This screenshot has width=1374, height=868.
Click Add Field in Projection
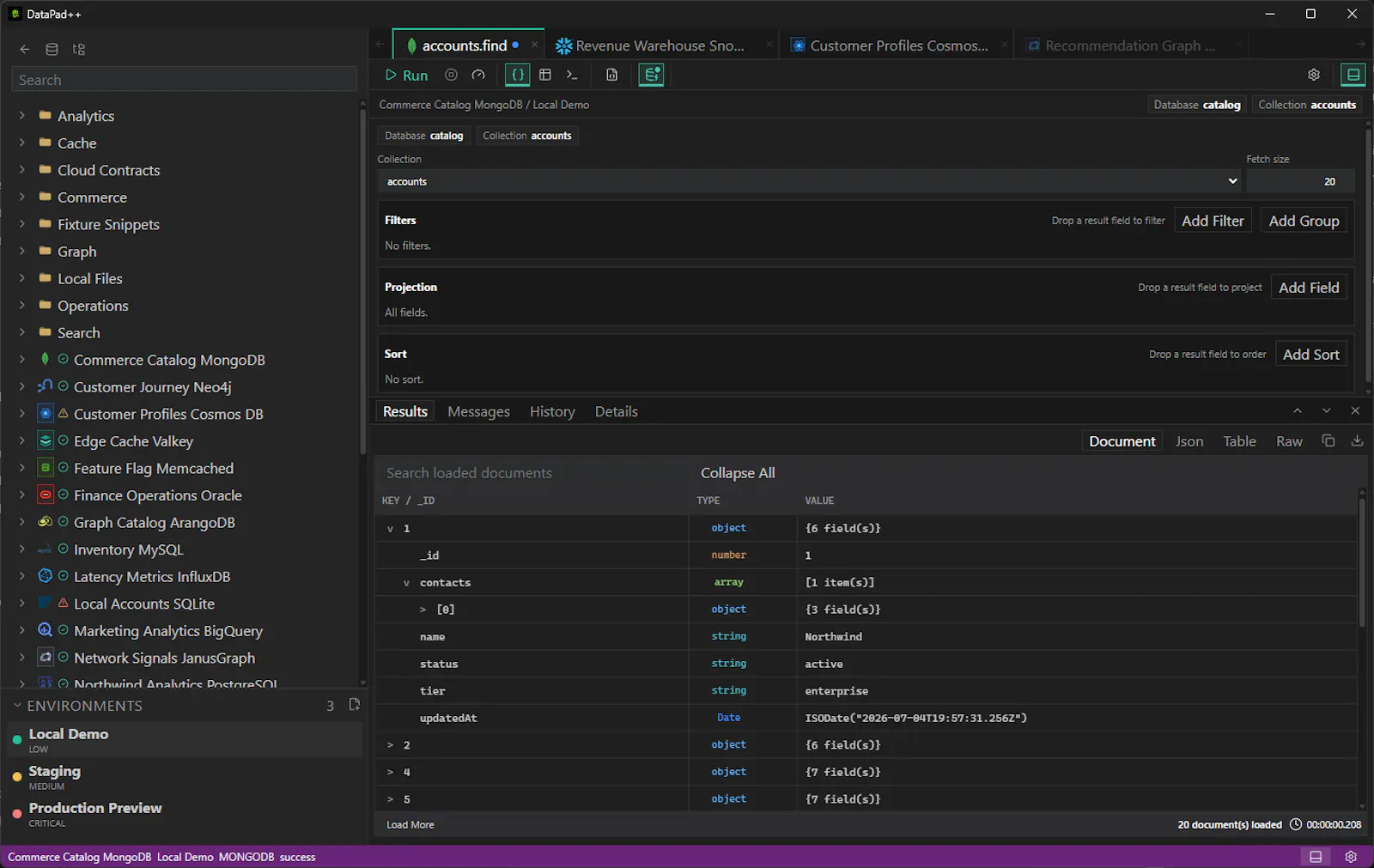point(1309,288)
